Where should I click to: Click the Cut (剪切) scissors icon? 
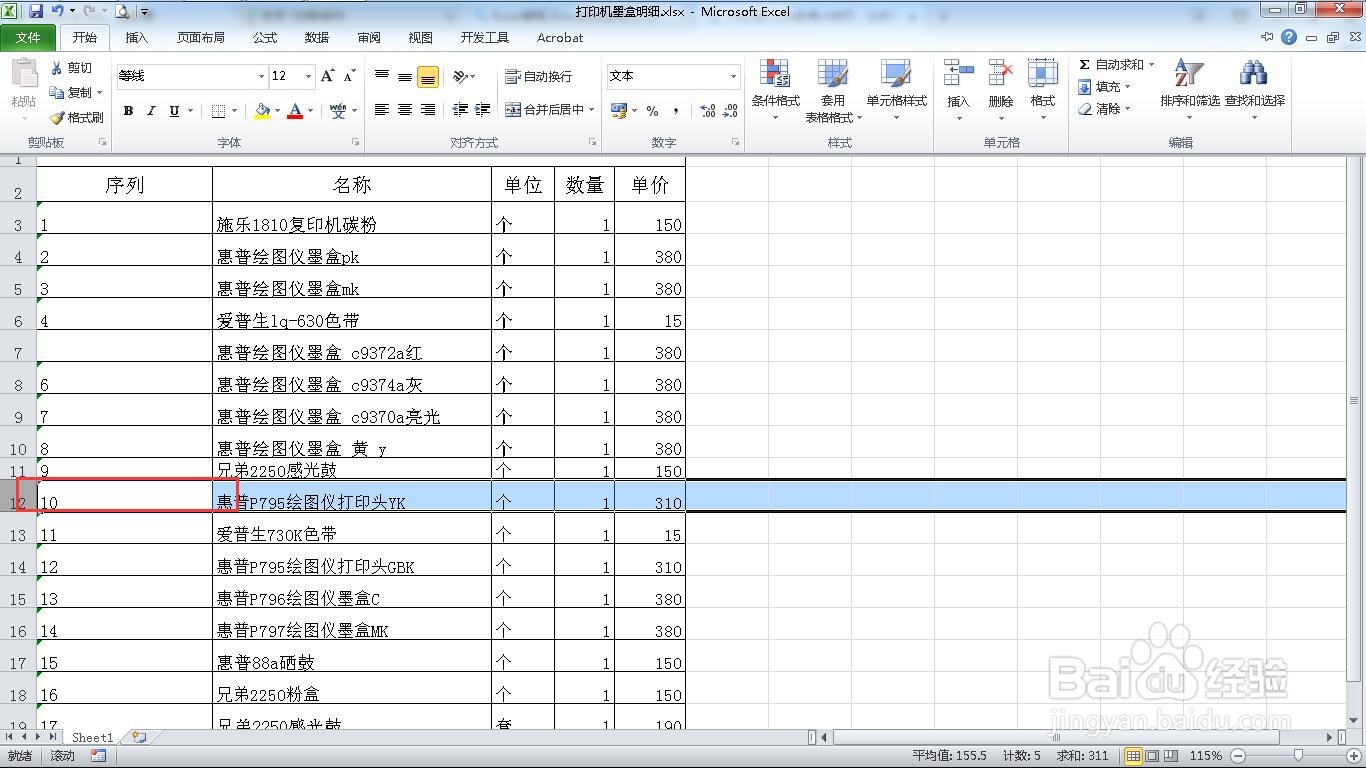tap(57, 68)
